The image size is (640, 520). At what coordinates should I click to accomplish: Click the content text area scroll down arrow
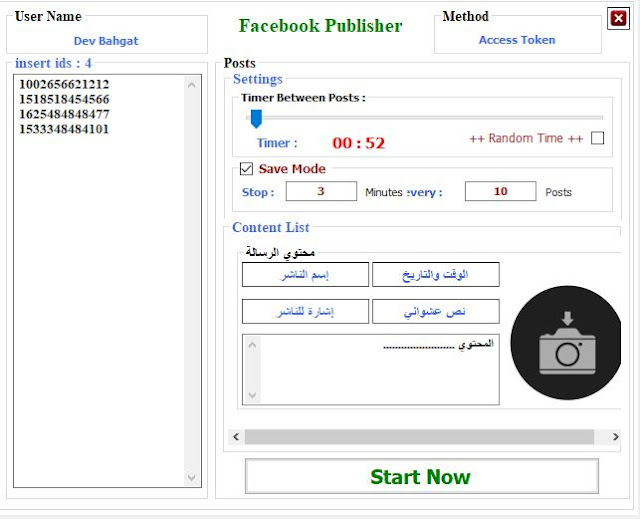pyautogui.click(x=252, y=395)
